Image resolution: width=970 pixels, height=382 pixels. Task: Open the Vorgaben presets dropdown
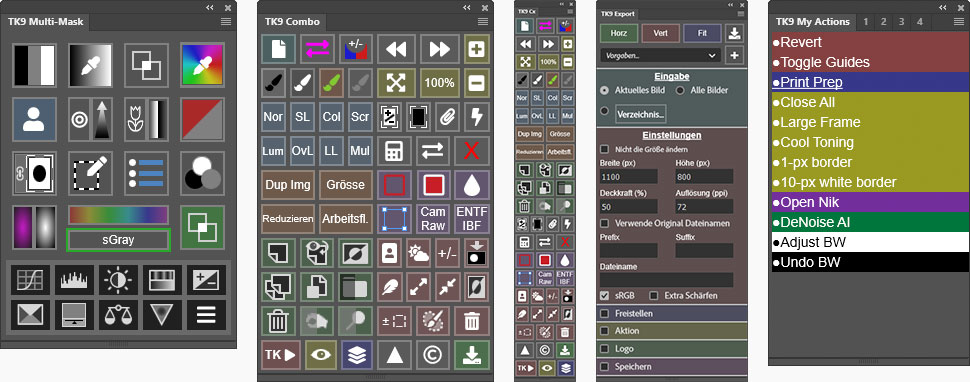click(x=661, y=55)
